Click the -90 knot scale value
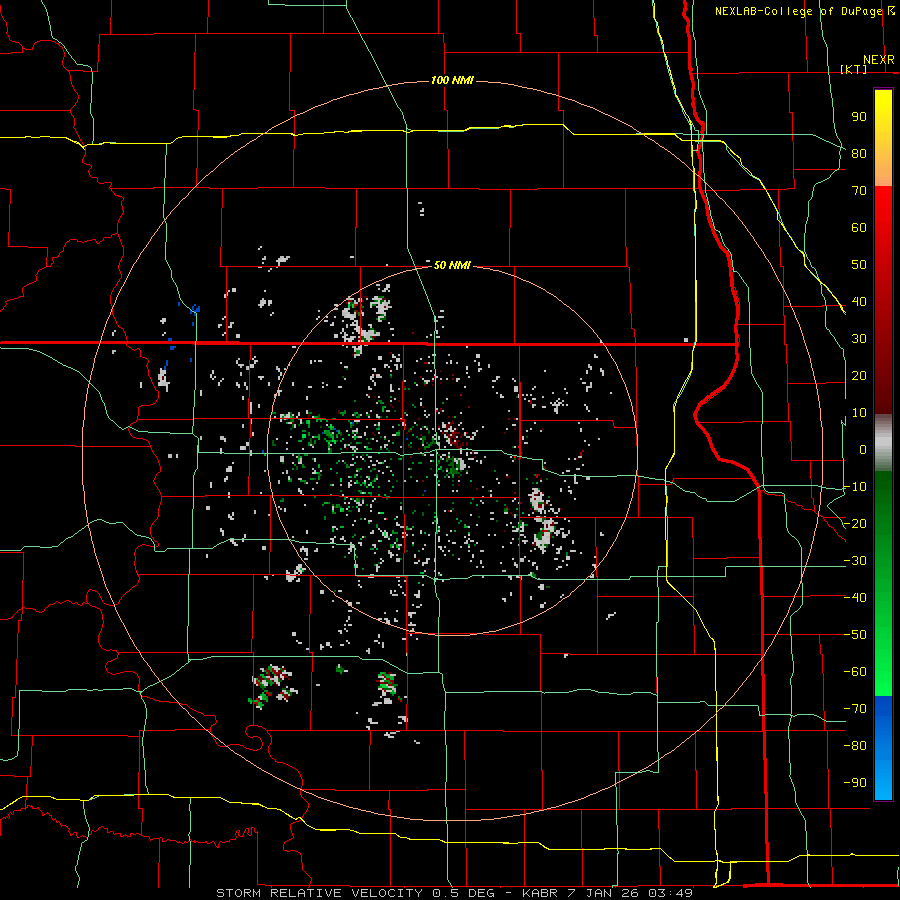900x900 pixels. [x=855, y=783]
